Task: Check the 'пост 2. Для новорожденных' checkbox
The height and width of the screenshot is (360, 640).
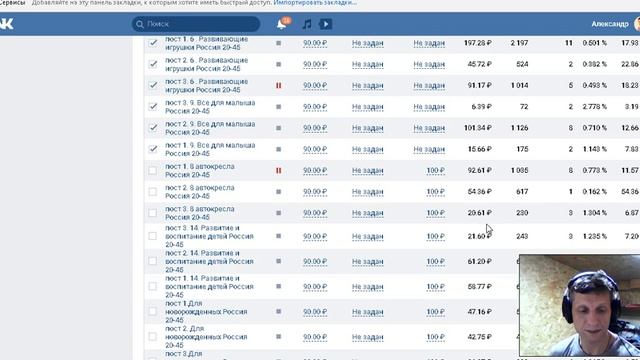Action: 153,336
